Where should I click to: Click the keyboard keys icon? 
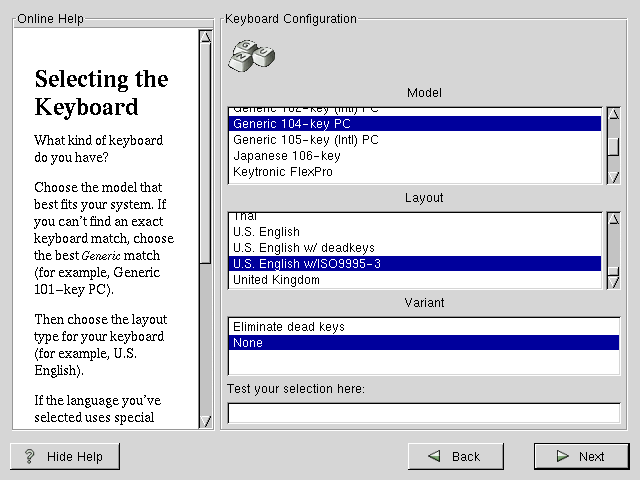pos(251,55)
